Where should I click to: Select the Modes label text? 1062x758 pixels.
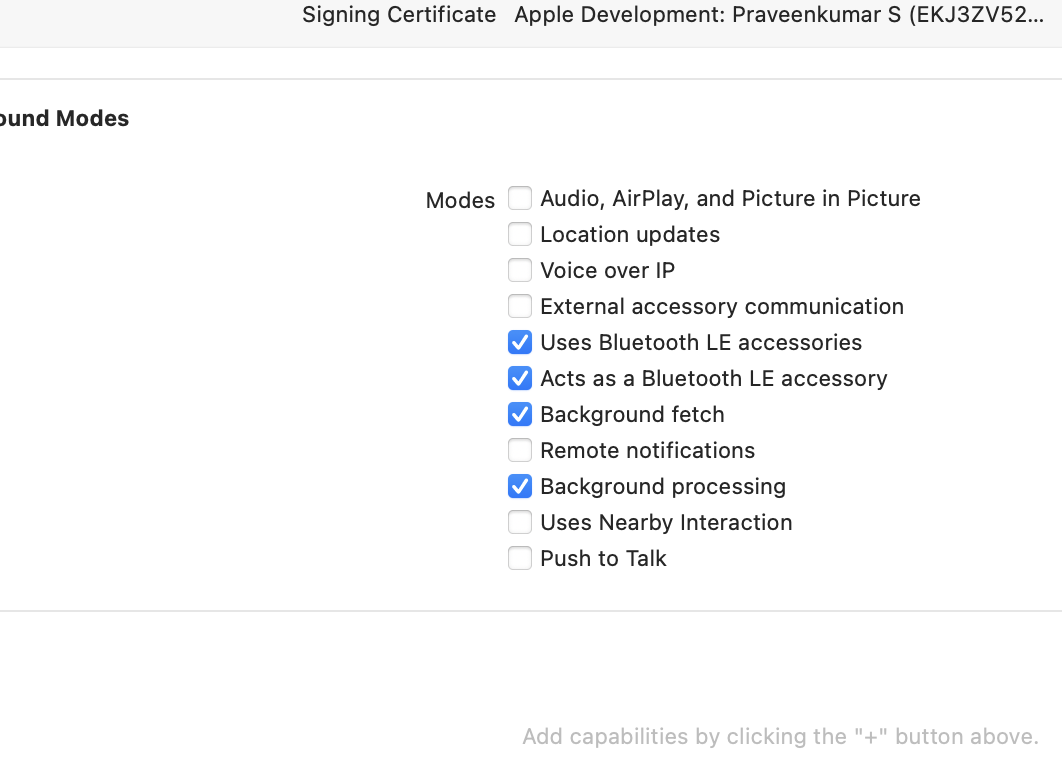tap(460, 200)
